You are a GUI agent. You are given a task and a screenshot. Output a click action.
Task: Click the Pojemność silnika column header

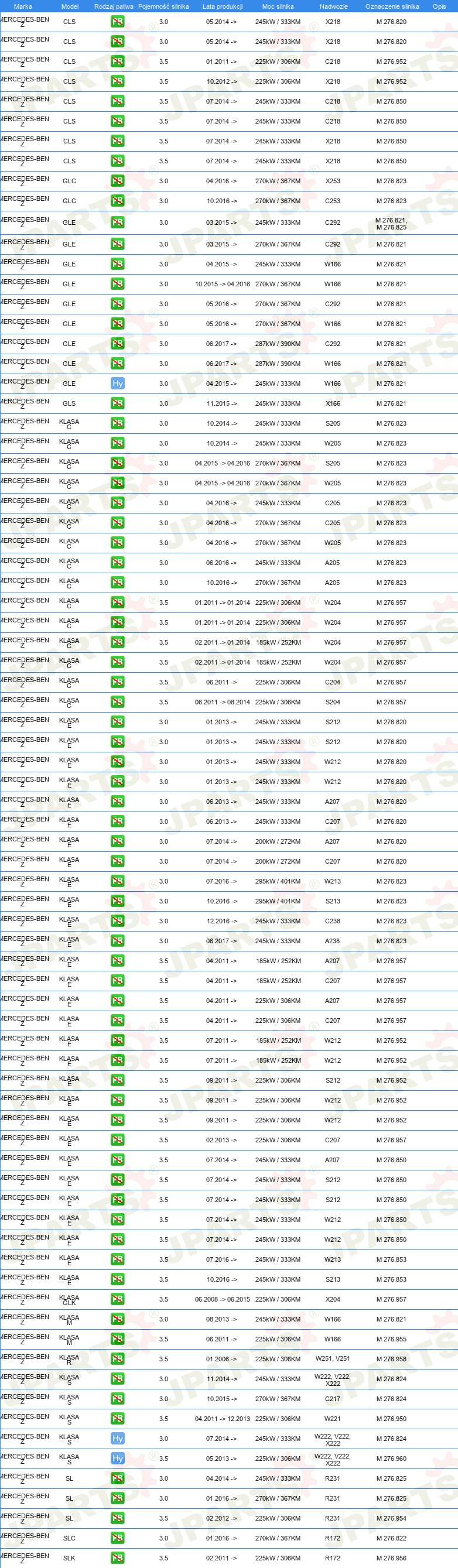pos(163,6)
